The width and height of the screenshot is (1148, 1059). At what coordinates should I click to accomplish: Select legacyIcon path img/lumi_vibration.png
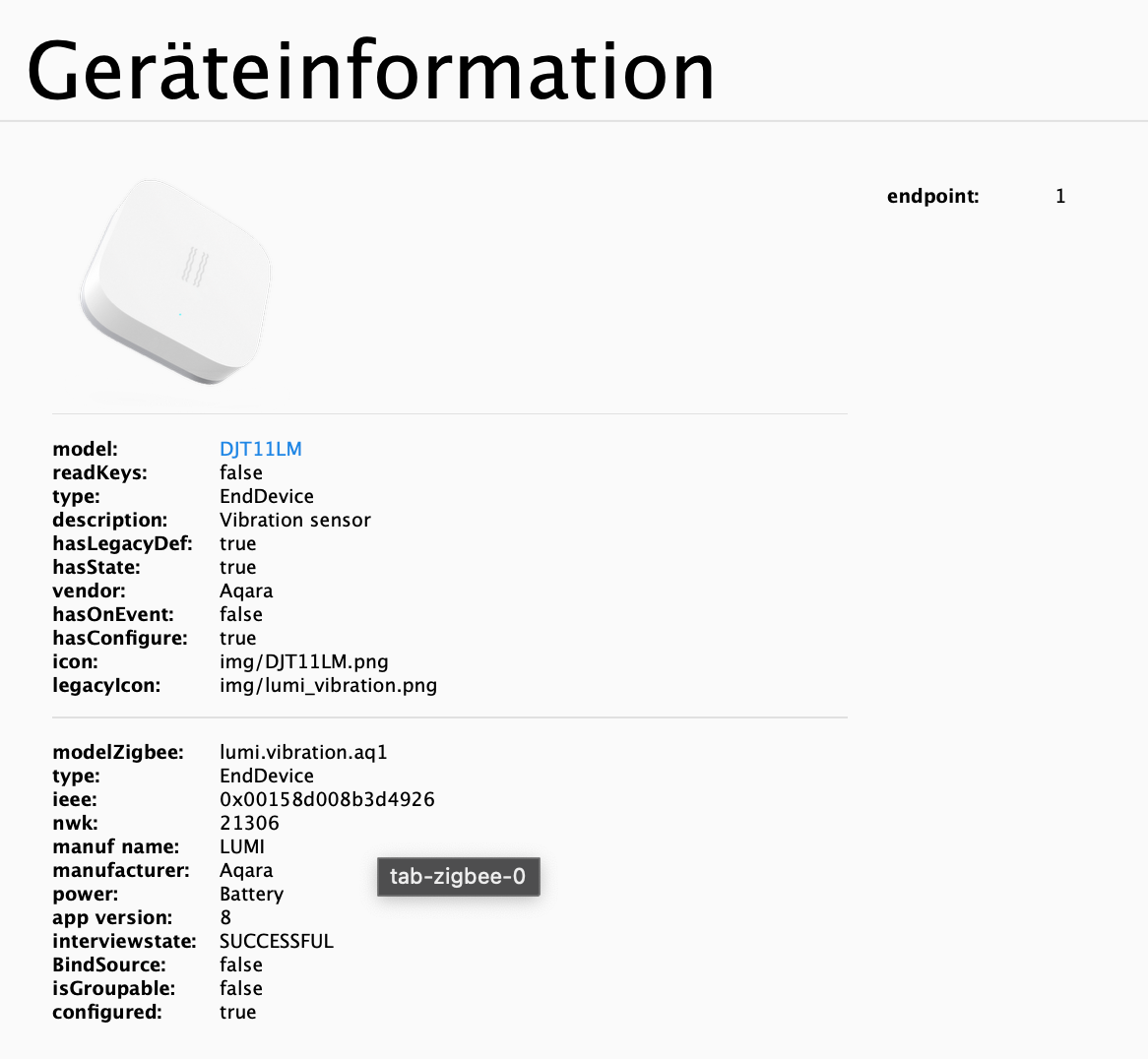tap(328, 685)
